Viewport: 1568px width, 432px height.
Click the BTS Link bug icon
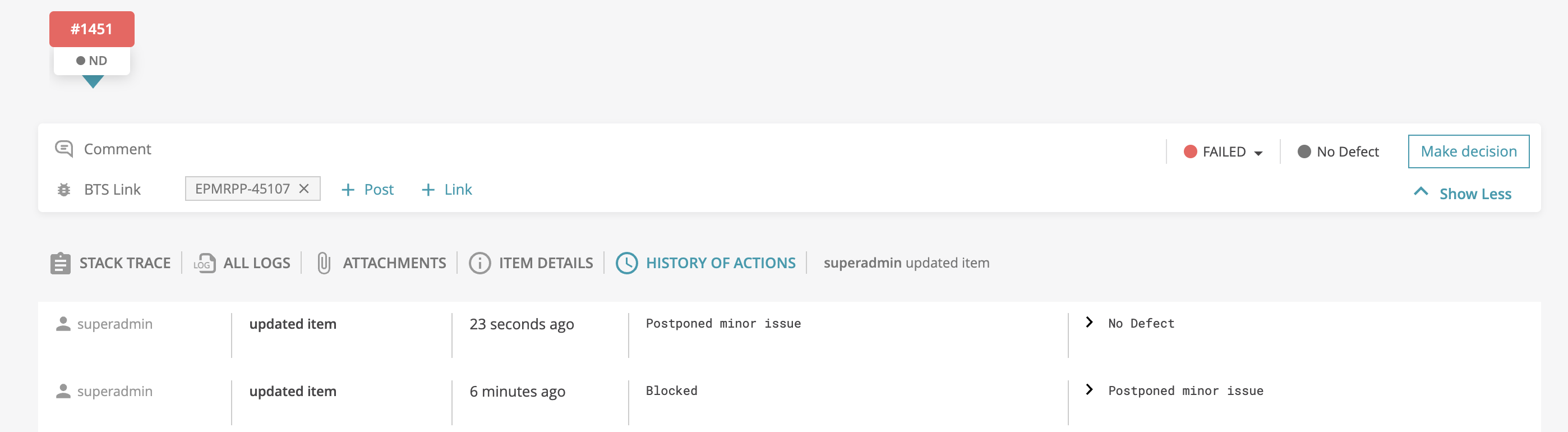(63, 190)
